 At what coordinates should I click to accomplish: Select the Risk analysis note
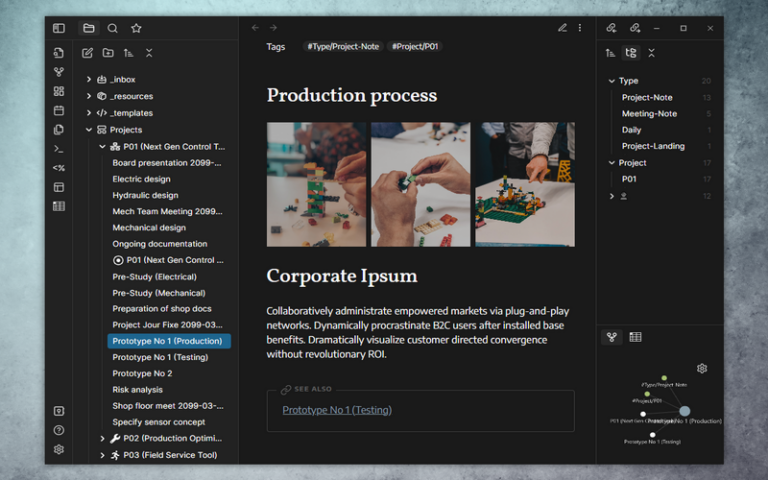(x=137, y=390)
